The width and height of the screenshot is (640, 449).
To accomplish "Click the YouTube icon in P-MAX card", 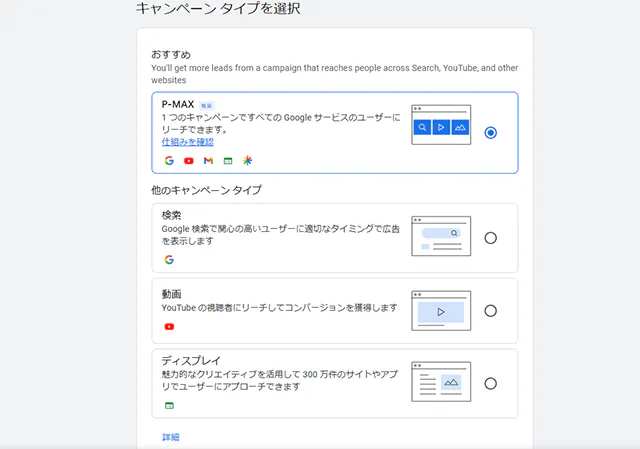I will 189,161.
